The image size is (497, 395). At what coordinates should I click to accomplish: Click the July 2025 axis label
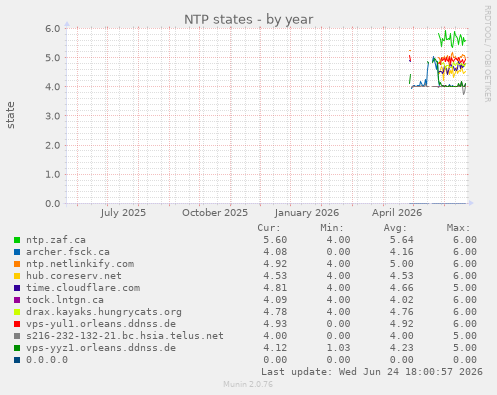tap(123, 213)
